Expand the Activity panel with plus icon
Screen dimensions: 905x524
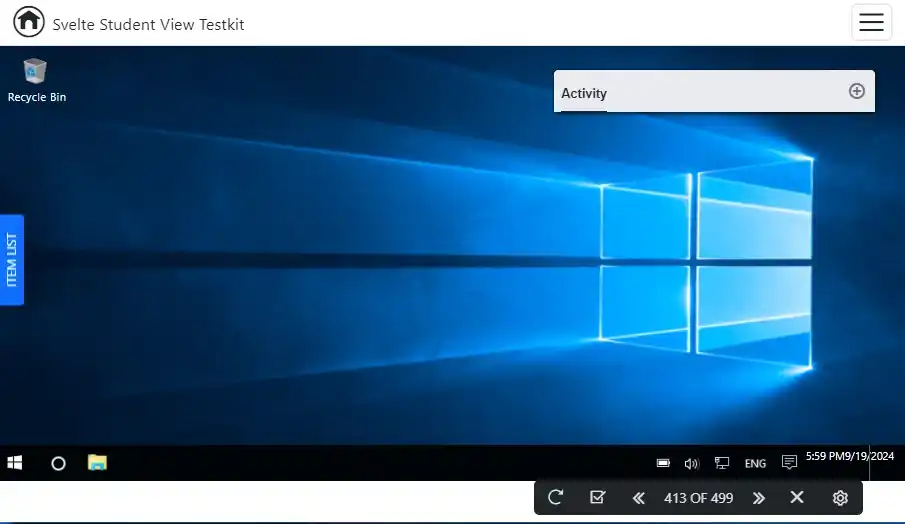click(856, 91)
